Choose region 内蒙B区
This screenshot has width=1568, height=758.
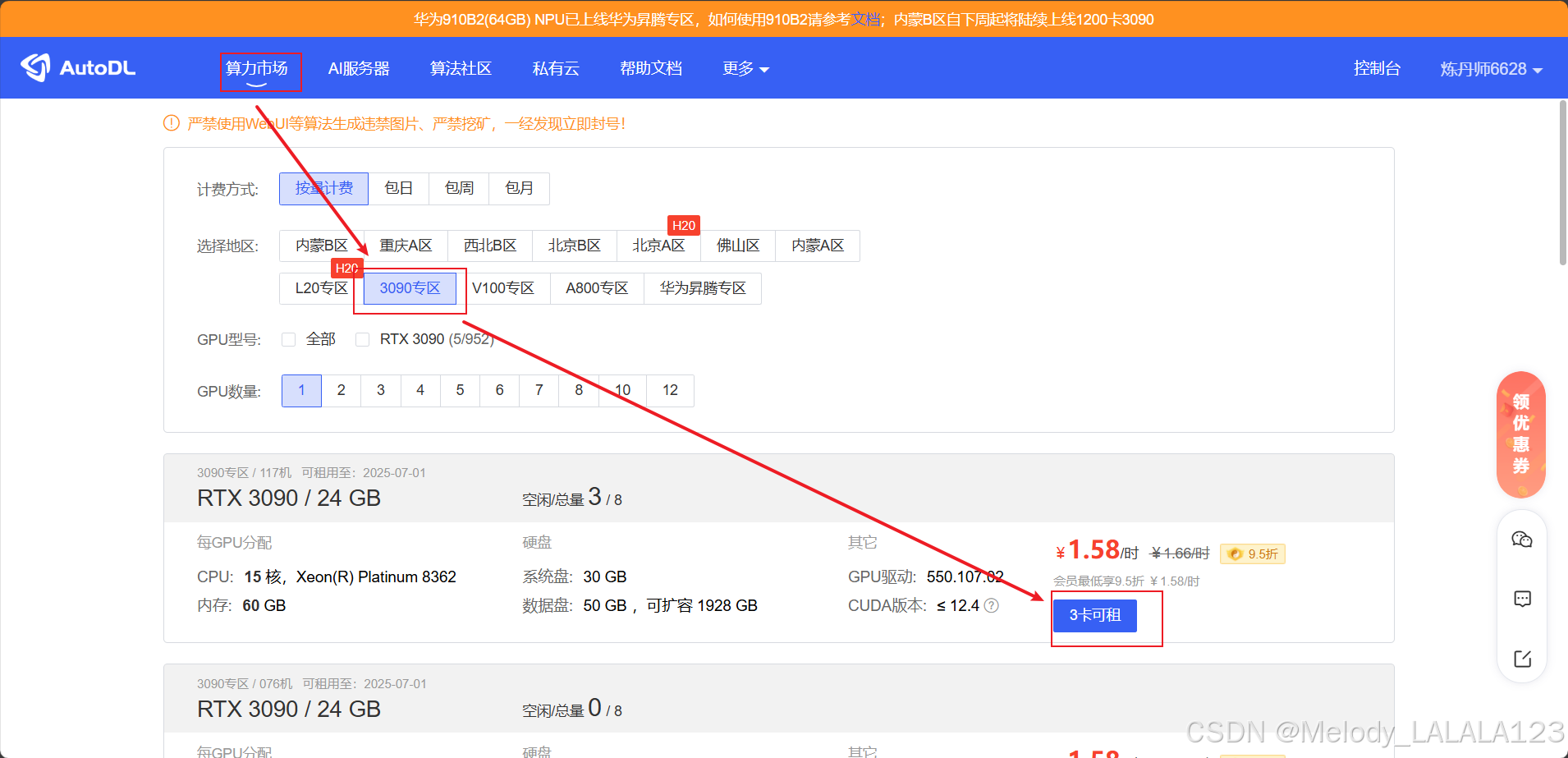click(322, 246)
